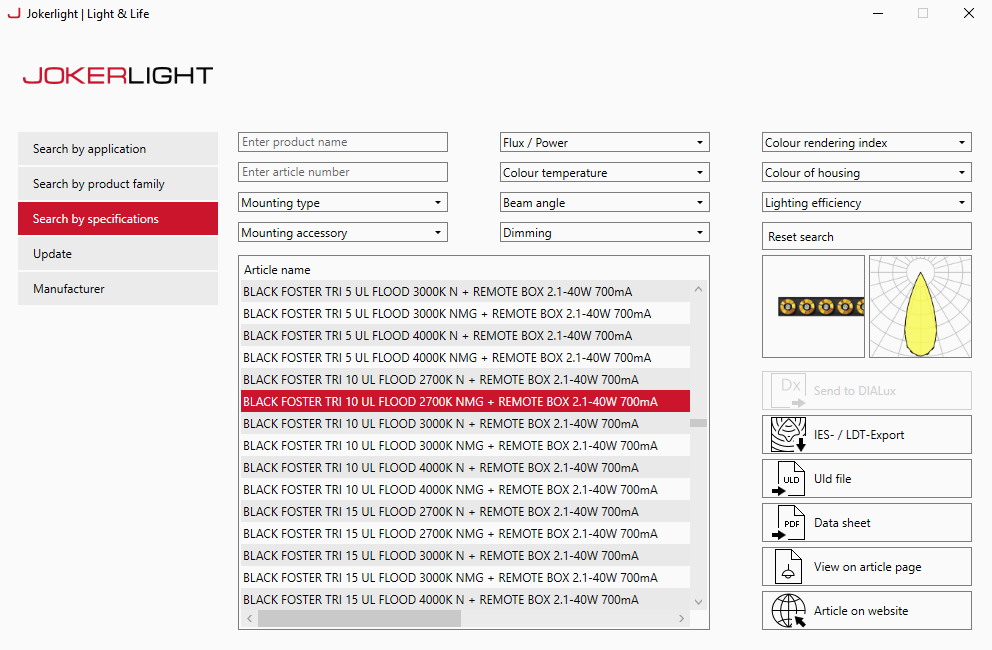Open the PDF Data sheet icon
The height and width of the screenshot is (650, 992).
788,523
